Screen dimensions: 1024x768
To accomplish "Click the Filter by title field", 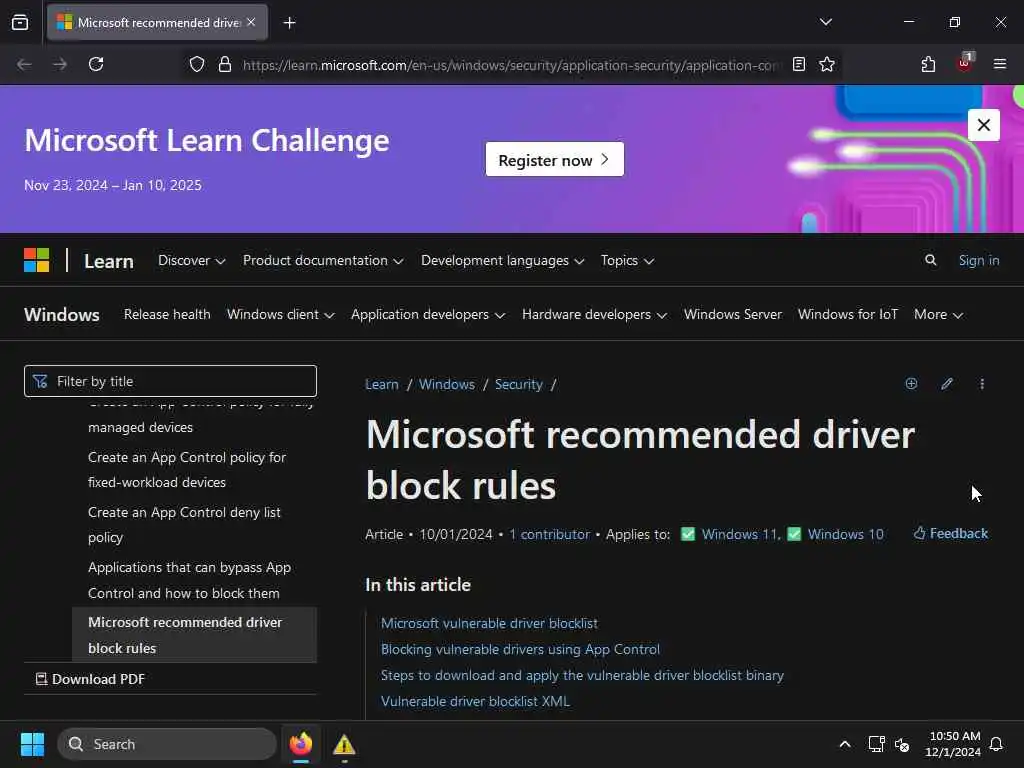I will click(170, 381).
